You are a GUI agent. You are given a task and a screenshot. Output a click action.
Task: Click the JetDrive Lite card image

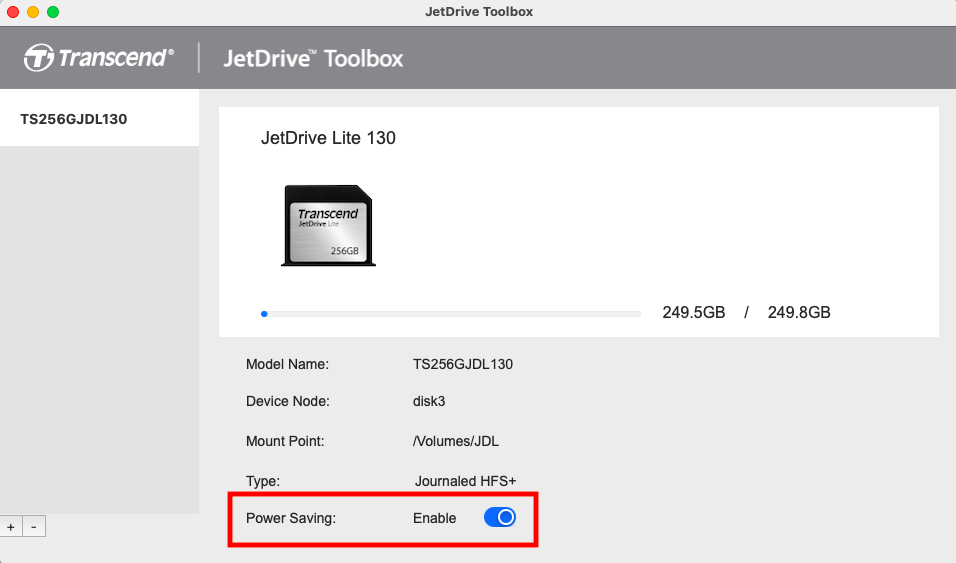[x=328, y=225]
